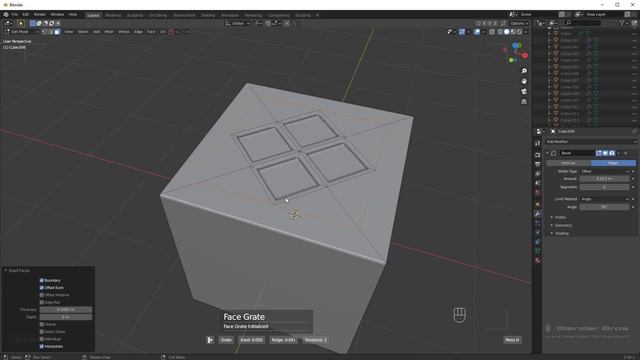Open the Object Data properties tab icon
Screen dimensions: 640x360
(x=538, y=251)
